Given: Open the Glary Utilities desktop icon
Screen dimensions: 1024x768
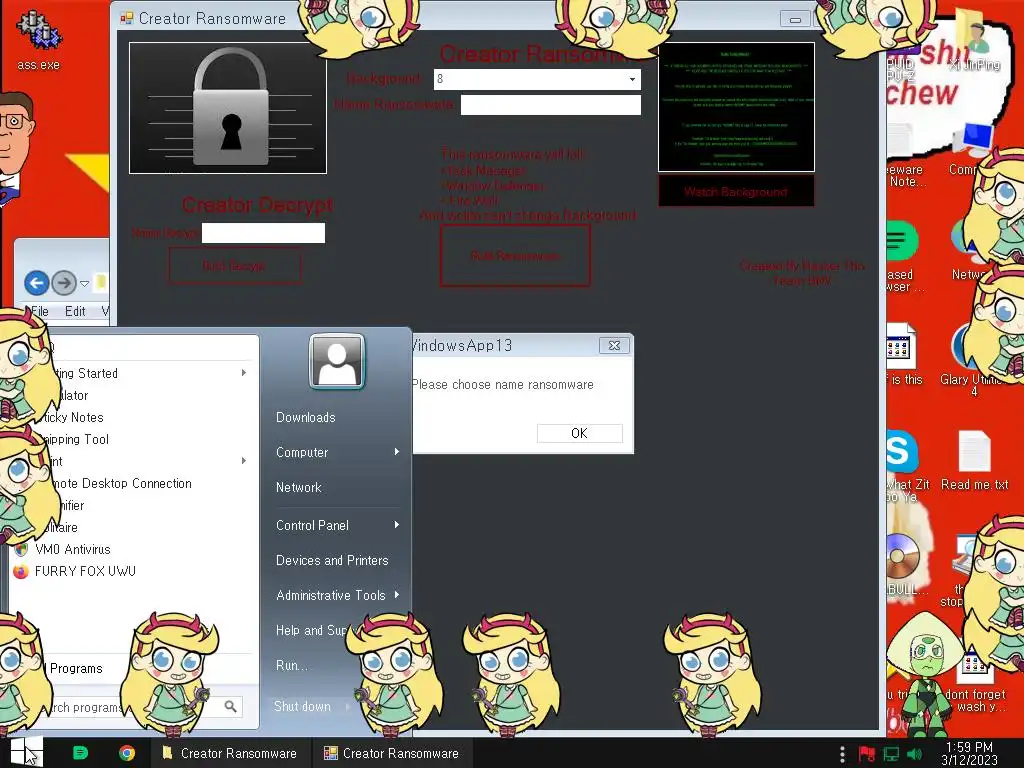Looking at the screenshot, I should [x=974, y=360].
